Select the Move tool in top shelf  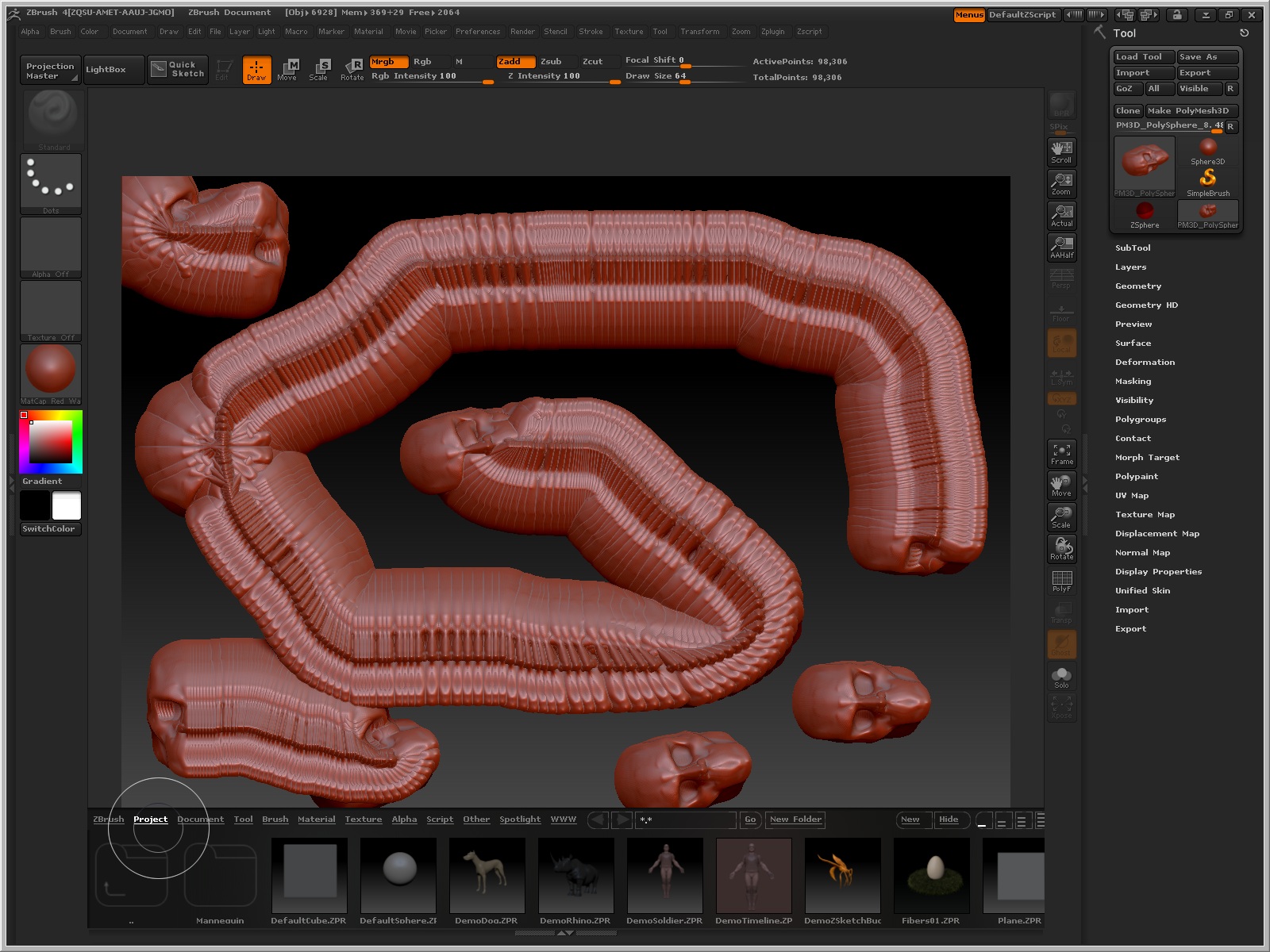[x=287, y=69]
